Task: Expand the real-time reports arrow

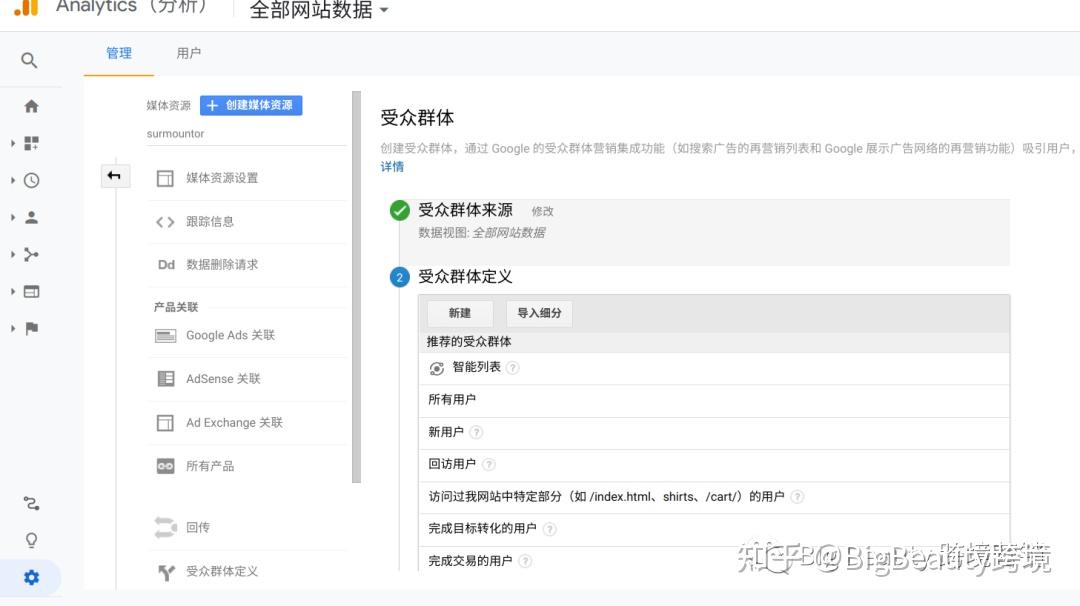Action: (12, 180)
